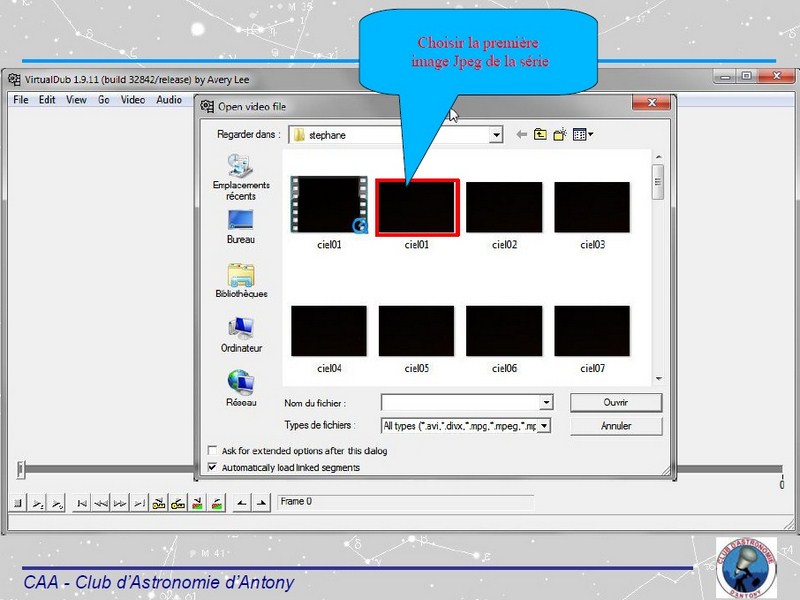Jump to the beginning of the video

pos(82,503)
